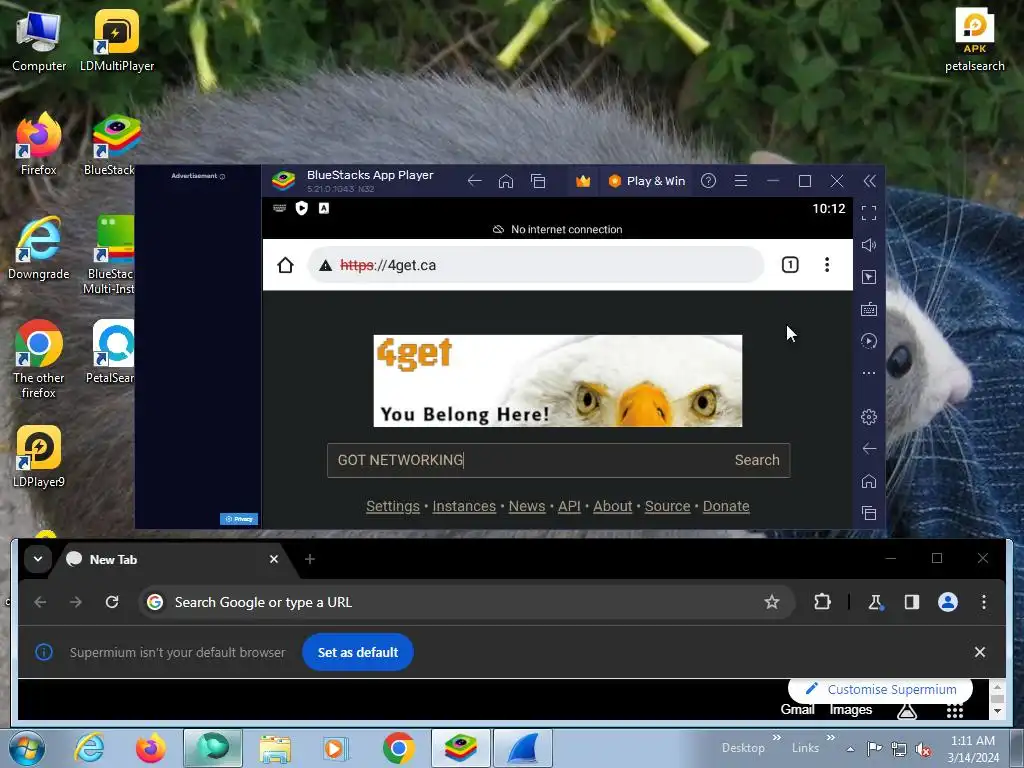Image resolution: width=1024 pixels, height=768 pixels.
Task: Open the Gmail link in Supermium
Action: click(797, 709)
